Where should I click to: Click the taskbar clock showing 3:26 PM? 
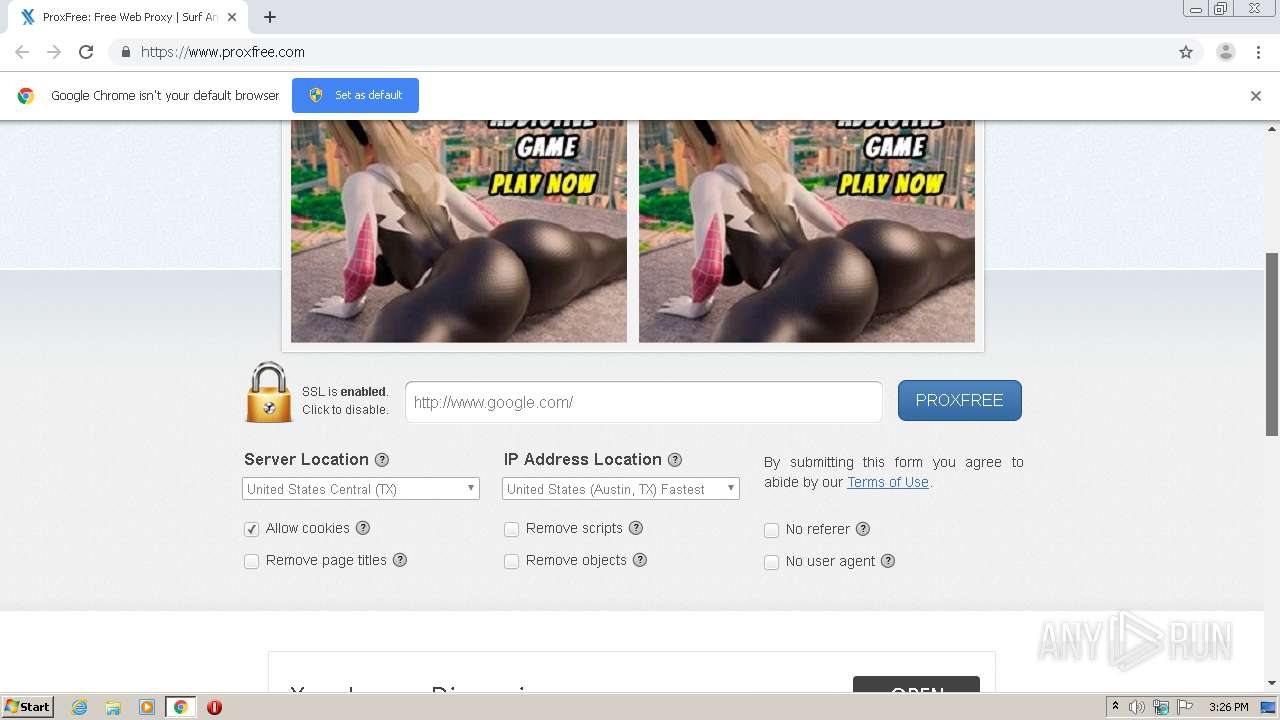point(1228,707)
